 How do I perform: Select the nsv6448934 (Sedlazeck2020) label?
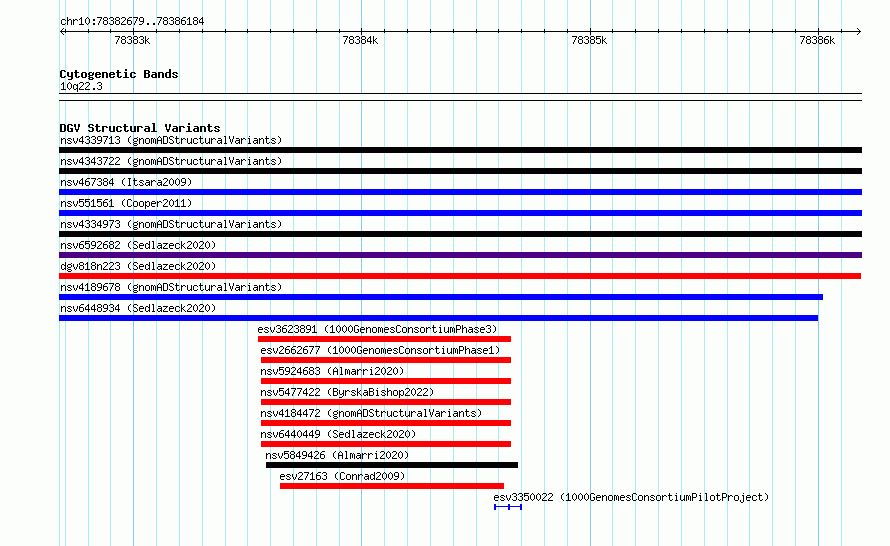[x=138, y=308]
